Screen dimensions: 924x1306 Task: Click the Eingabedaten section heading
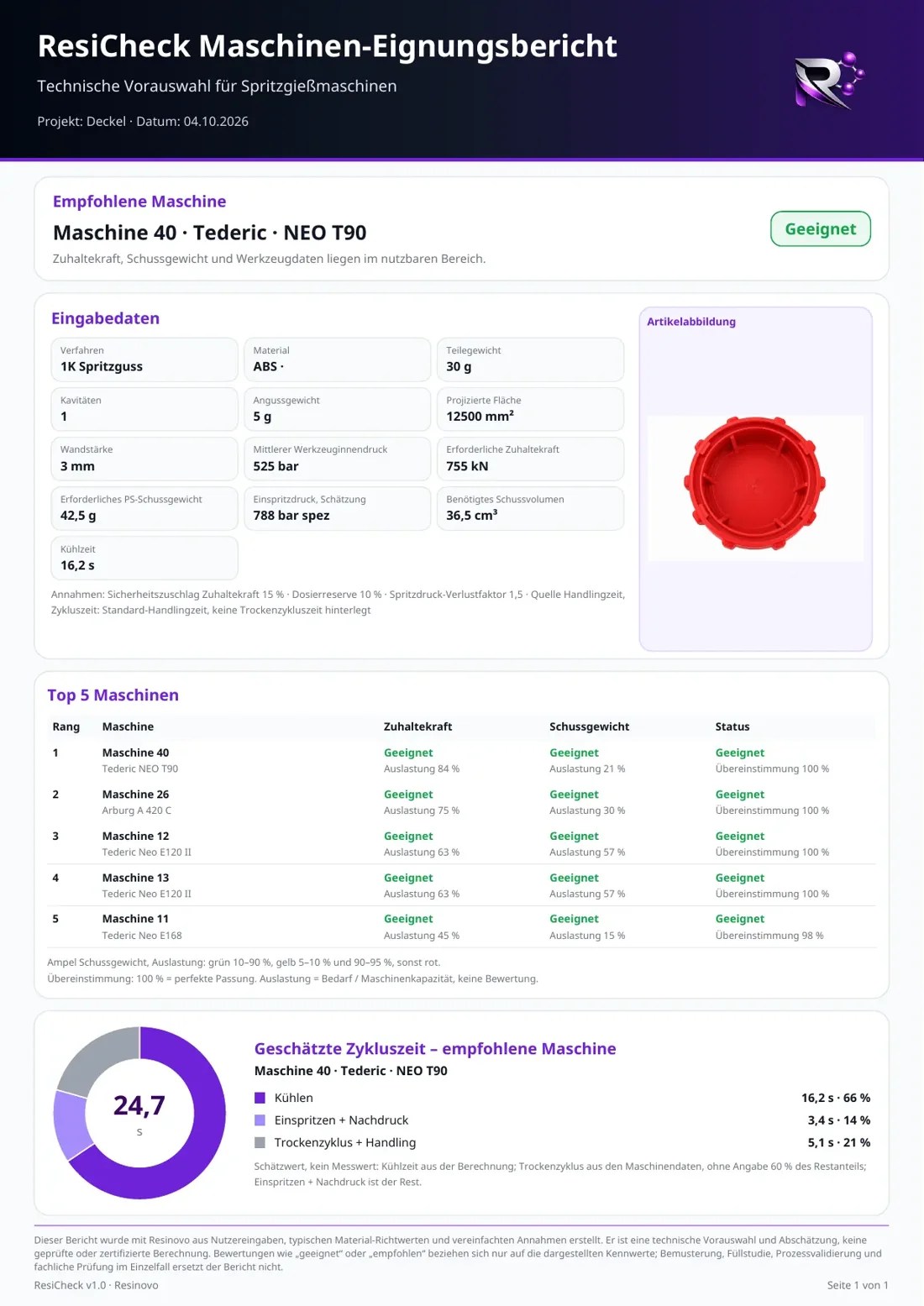(105, 318)
